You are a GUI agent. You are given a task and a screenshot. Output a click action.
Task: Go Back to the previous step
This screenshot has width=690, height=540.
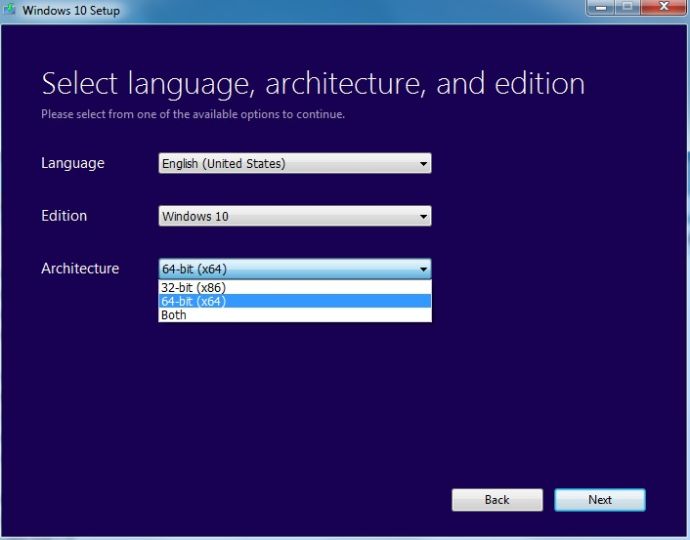(497, 500)
